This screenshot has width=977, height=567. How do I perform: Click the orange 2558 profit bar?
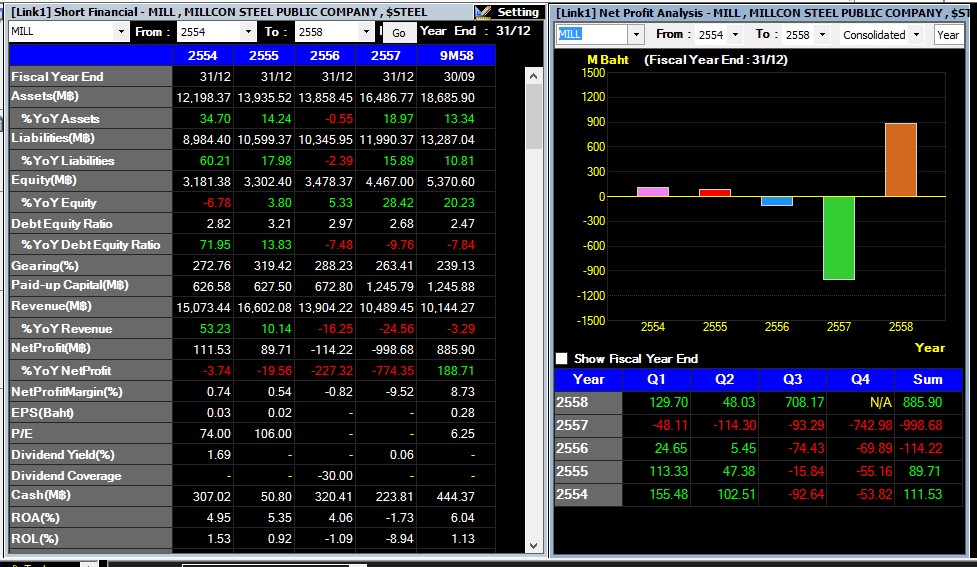tap(900, 160)
